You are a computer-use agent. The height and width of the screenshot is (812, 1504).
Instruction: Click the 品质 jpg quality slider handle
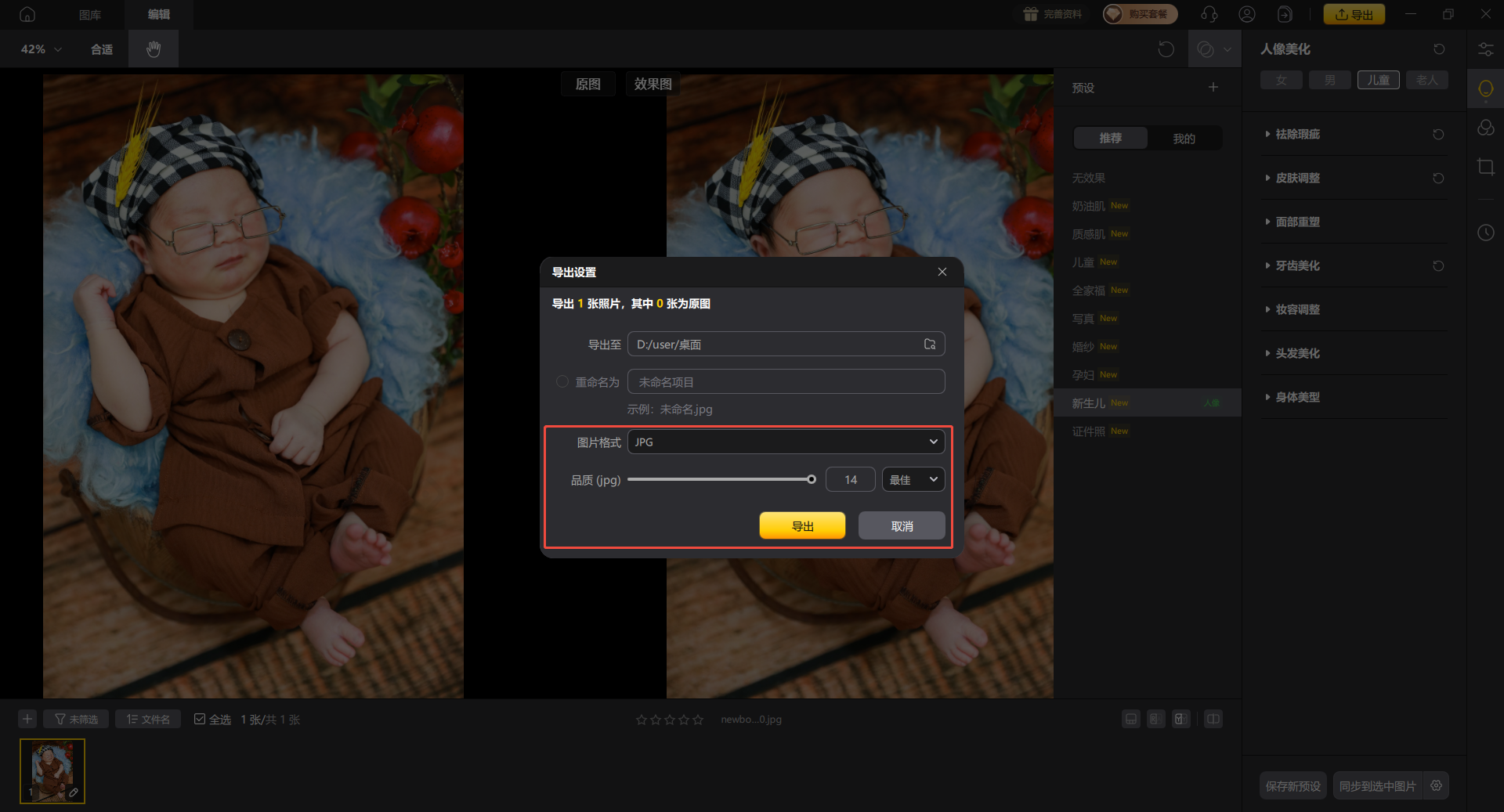[x=812, y=479]
